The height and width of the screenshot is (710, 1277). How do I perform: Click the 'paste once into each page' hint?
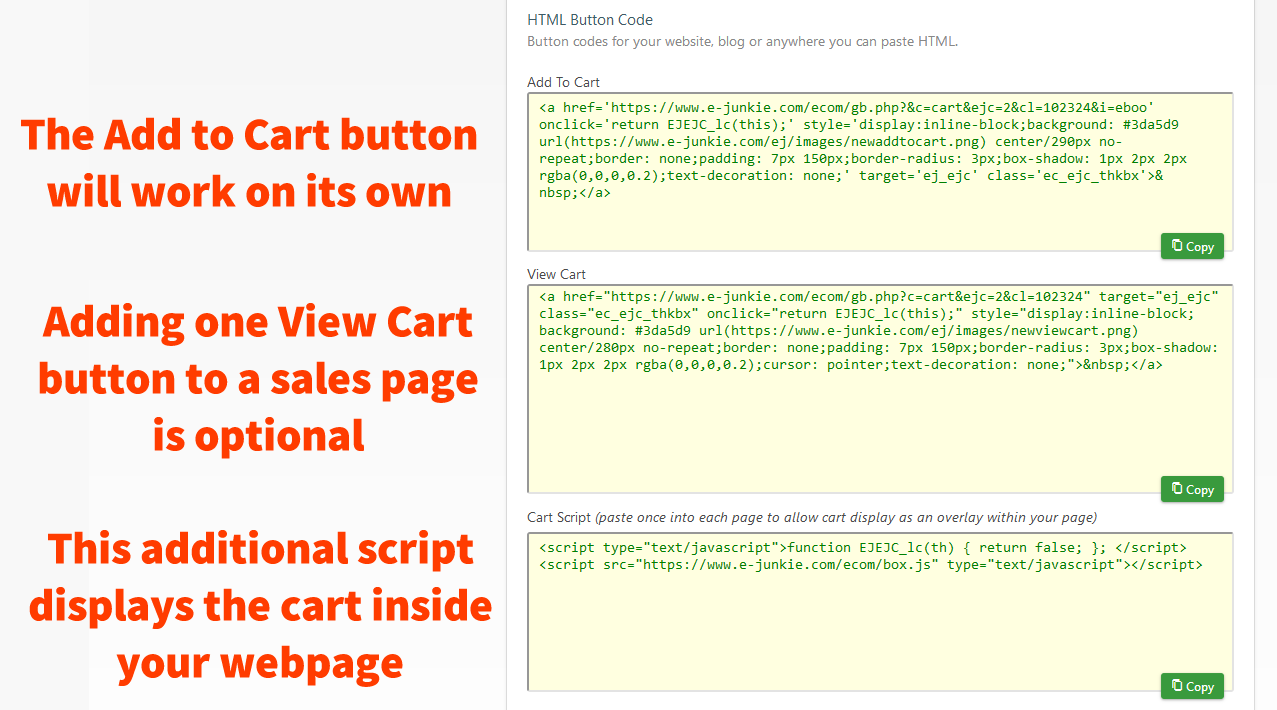tap(845, 517)
